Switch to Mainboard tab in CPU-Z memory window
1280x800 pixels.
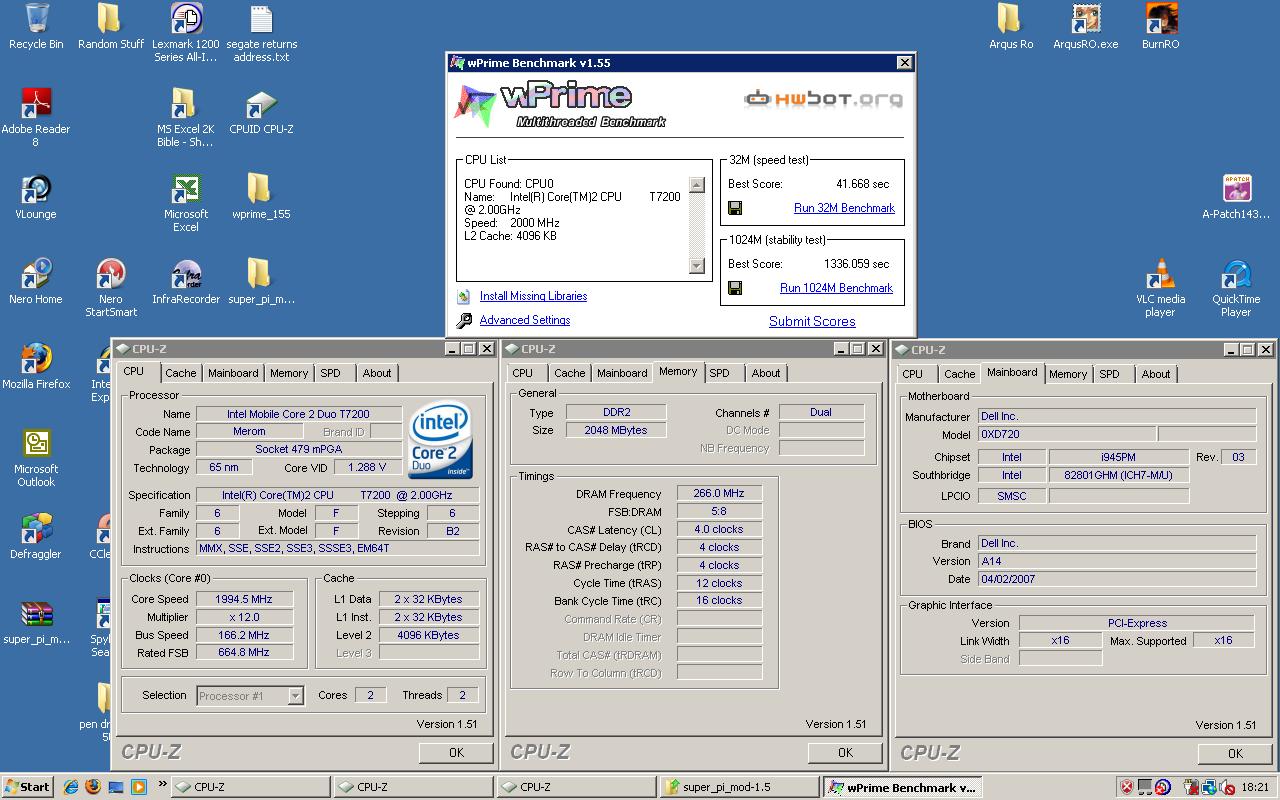click(x=622, y=373)
